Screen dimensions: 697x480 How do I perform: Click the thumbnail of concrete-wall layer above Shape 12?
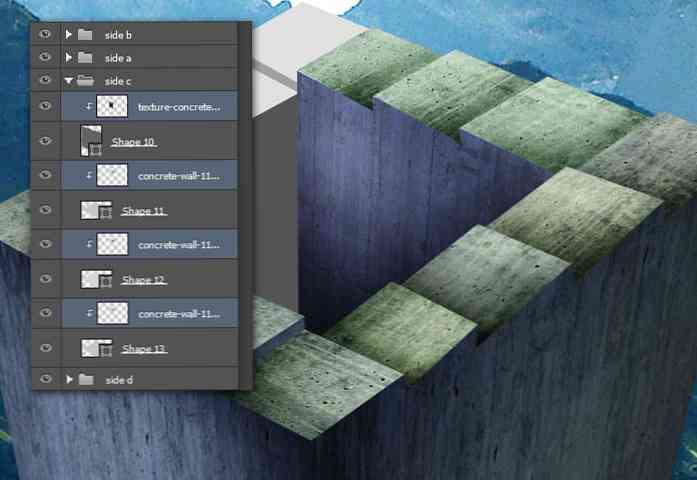[112, 244]
